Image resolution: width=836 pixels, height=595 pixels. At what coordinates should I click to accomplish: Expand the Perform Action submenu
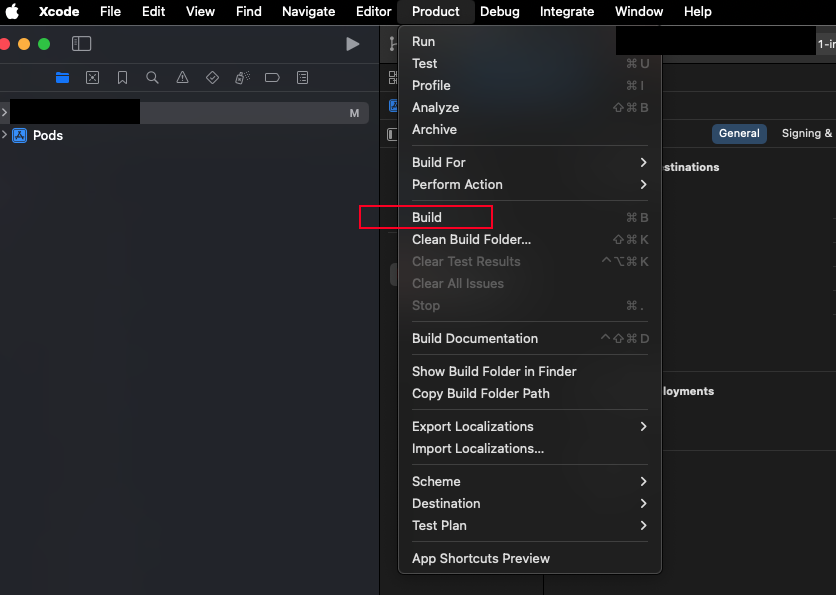(x=530, y=184)
